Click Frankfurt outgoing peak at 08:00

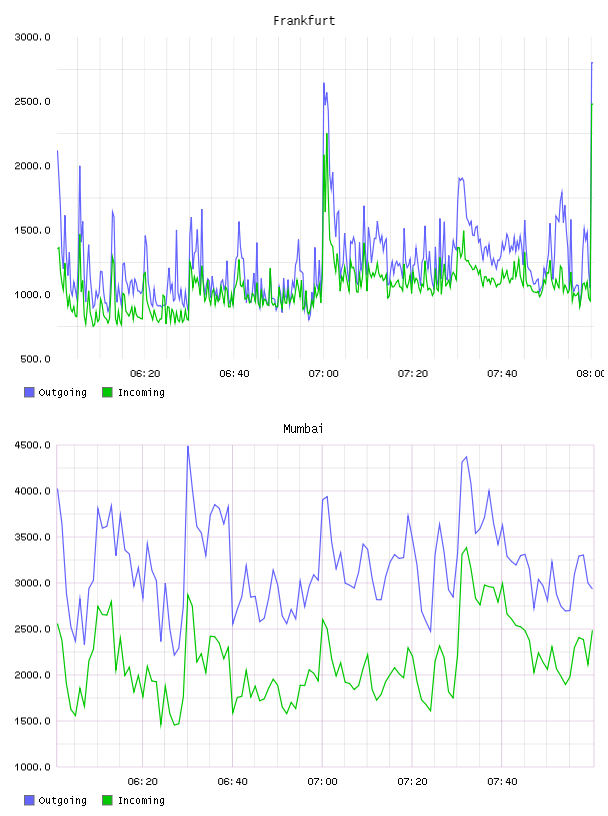[592, 63]
